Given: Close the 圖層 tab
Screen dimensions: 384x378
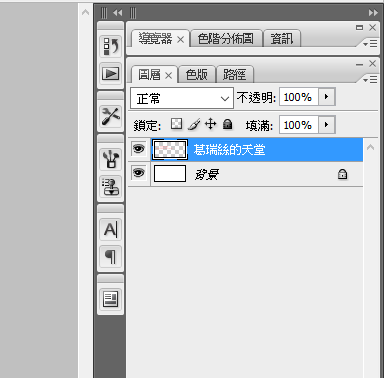Looking at the screenshot, I should tap(168, 76).
